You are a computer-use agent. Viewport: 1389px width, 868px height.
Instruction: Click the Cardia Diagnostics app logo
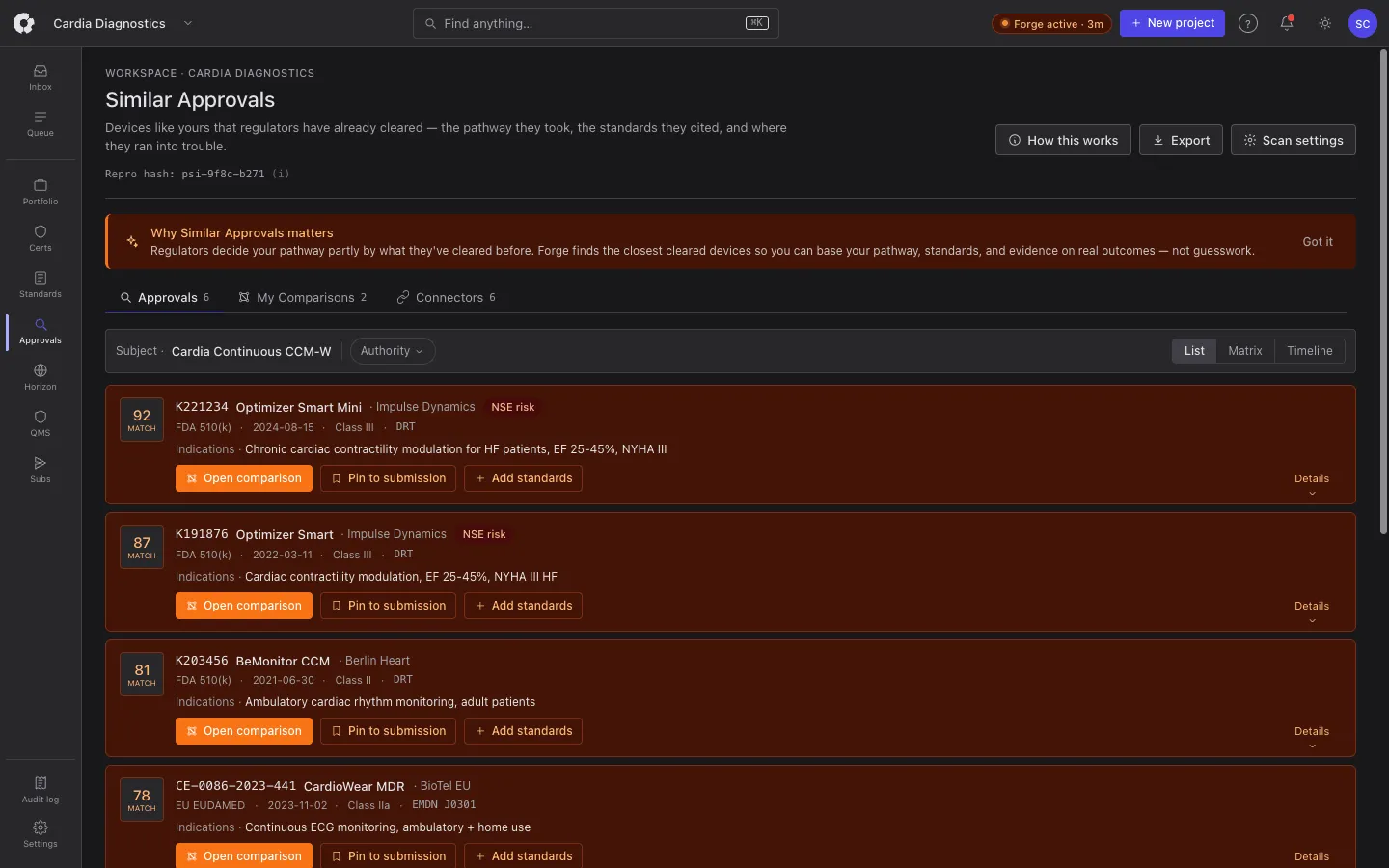24,23
